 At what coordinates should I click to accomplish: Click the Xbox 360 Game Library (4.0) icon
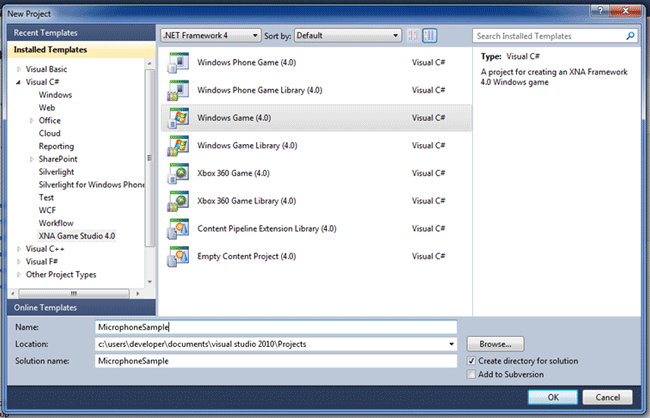coord(178,201)
